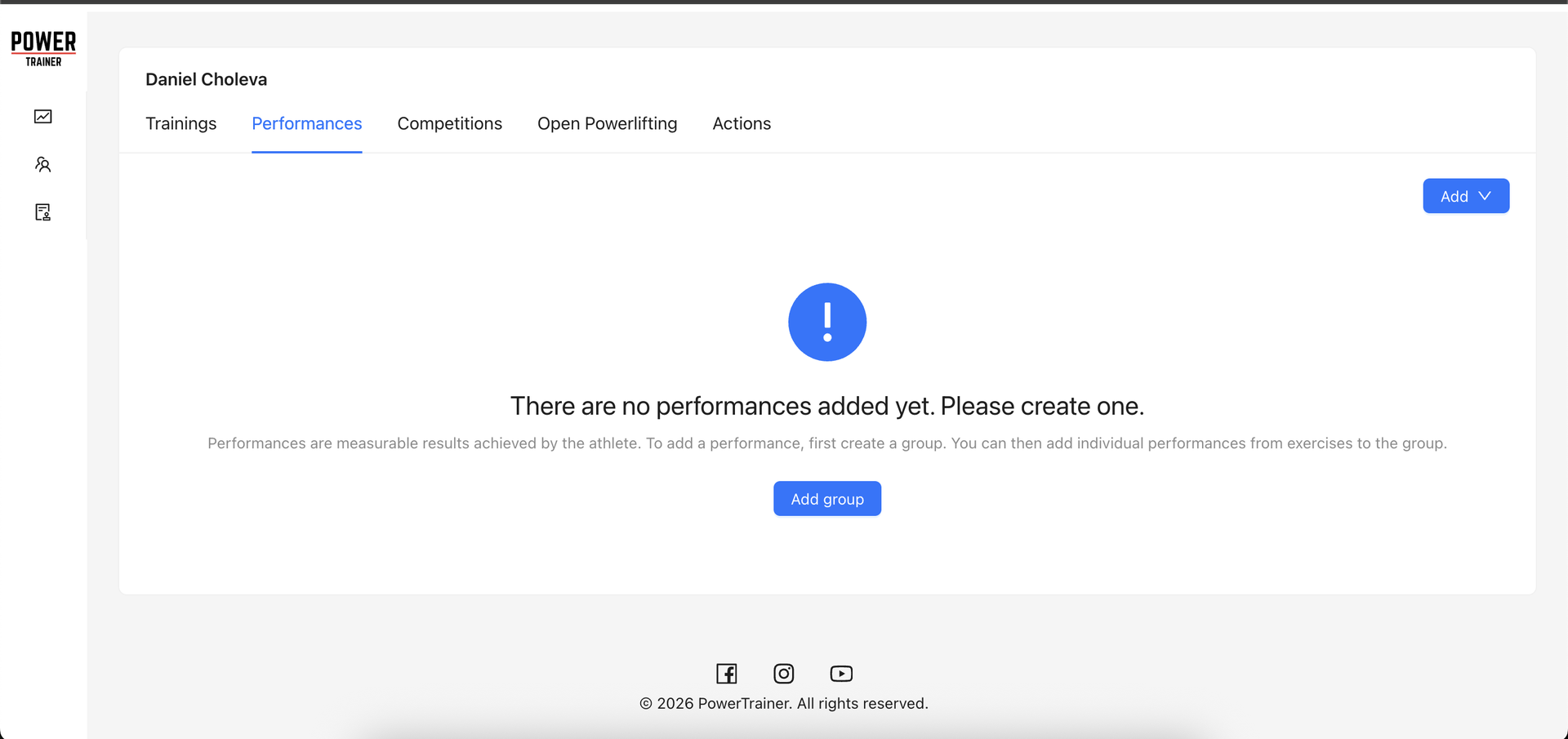Click the Daniel Choleva athlete name
Viewport: 1568px width, 739px height.
click(206, 79)
